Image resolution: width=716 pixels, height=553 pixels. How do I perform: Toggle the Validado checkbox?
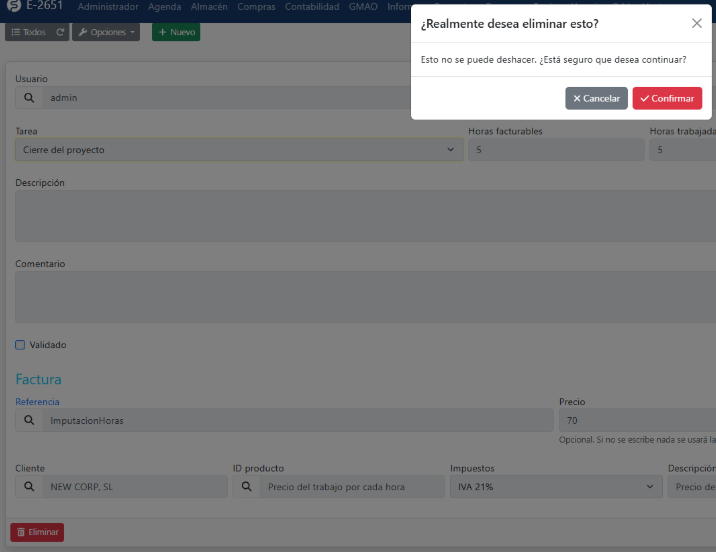(20, 345)
